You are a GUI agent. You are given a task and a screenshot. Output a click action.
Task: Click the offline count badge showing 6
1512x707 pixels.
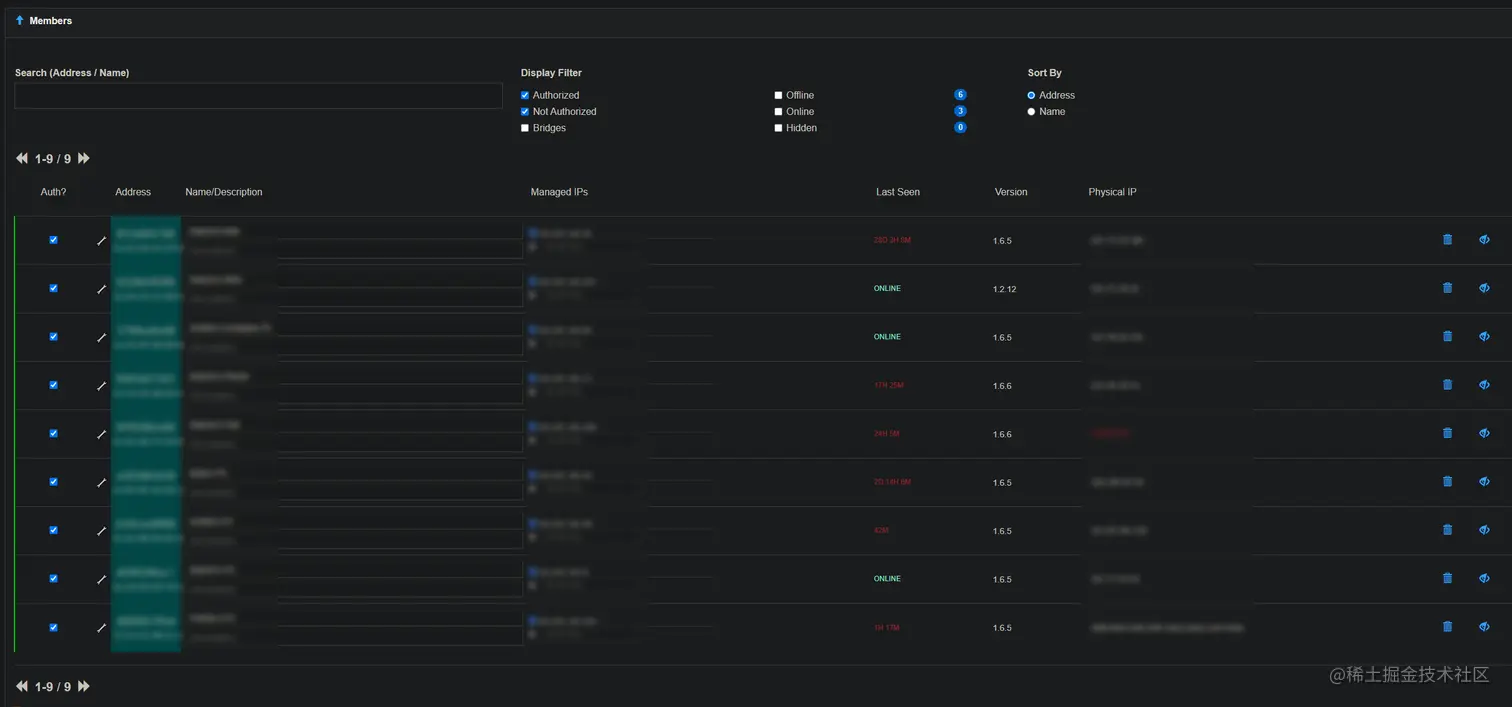(960, 95)
